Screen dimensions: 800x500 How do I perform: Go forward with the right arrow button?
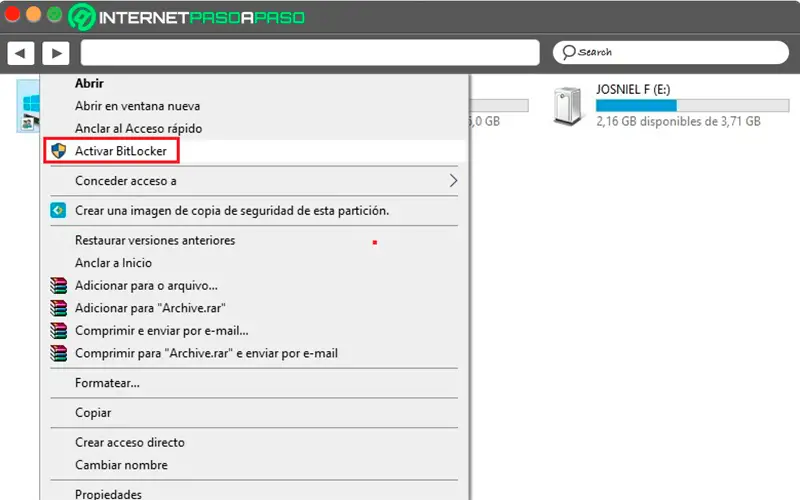(x=56, y=53)
